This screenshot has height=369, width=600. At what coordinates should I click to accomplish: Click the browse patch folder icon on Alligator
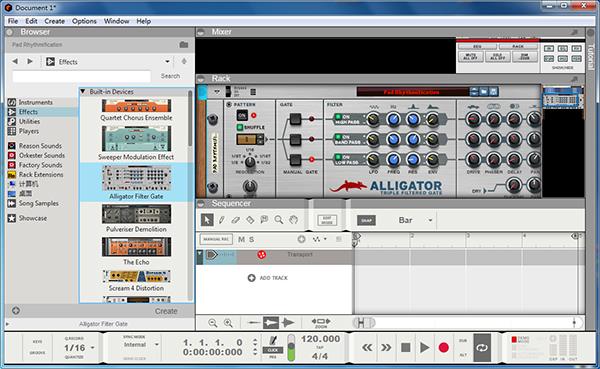[x=484, y=92]
